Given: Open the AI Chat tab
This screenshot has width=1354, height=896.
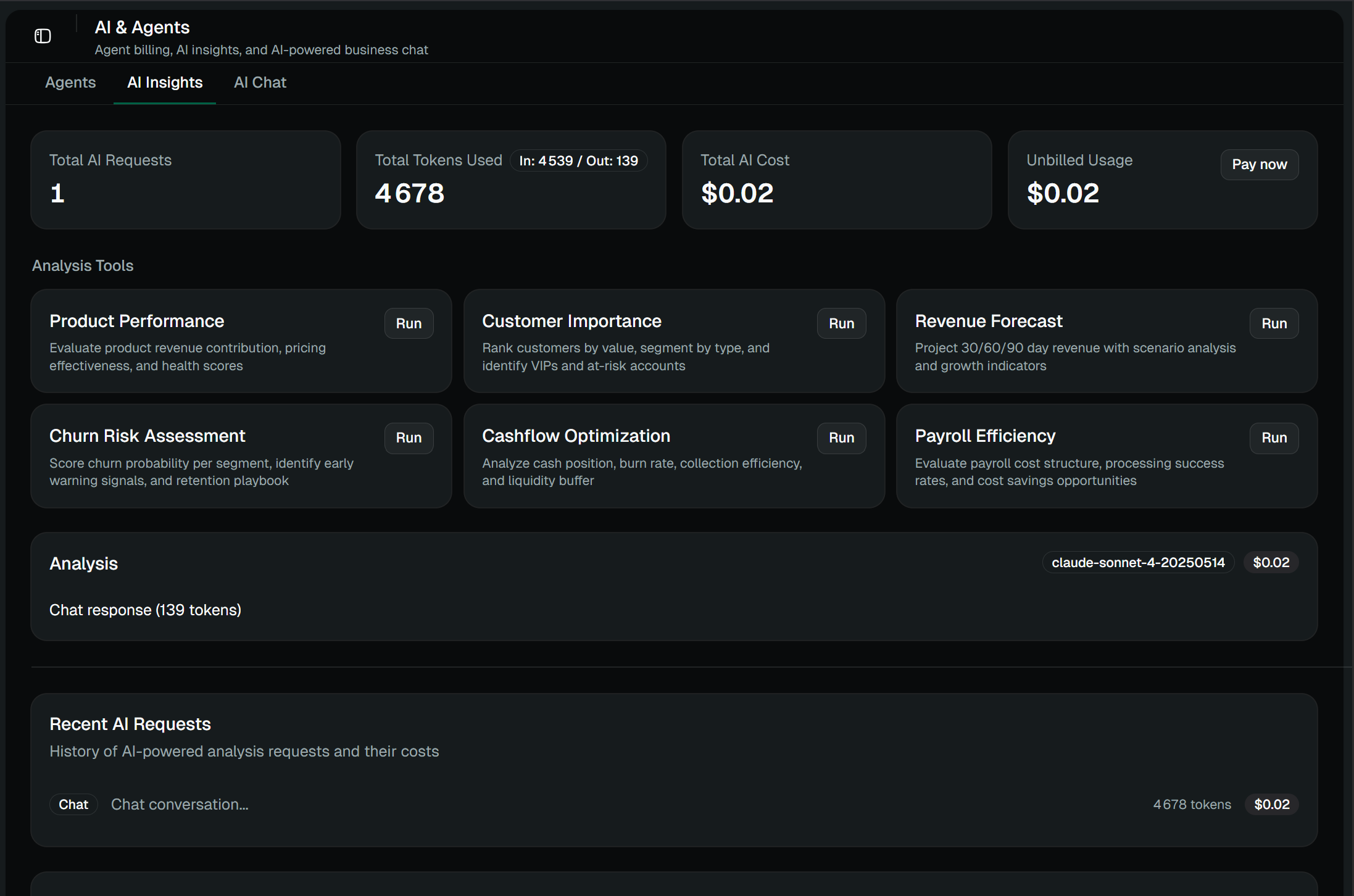Looking at the screenshot, I should pos(260,83).
